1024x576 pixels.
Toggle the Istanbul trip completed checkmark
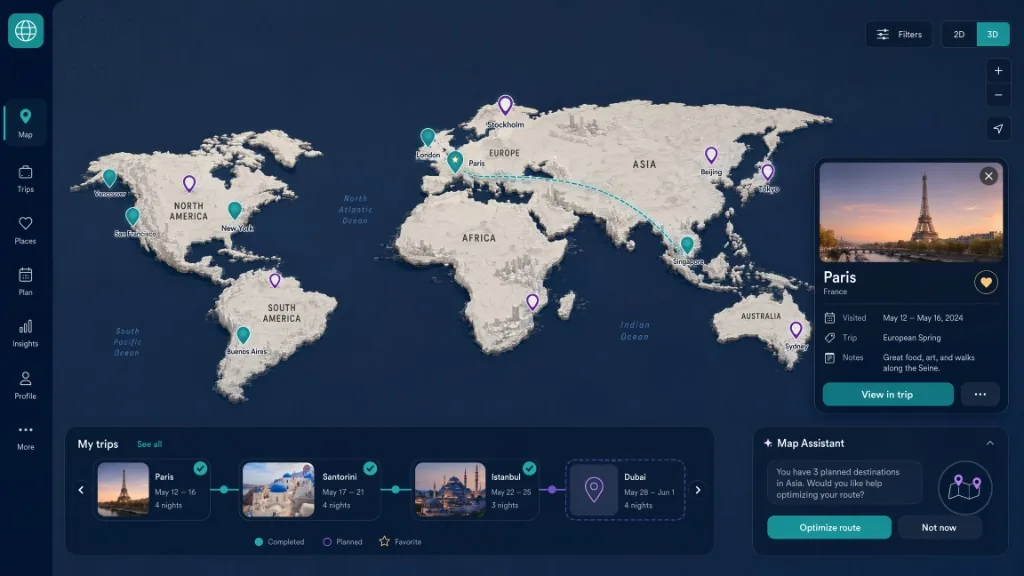(530, 468)
